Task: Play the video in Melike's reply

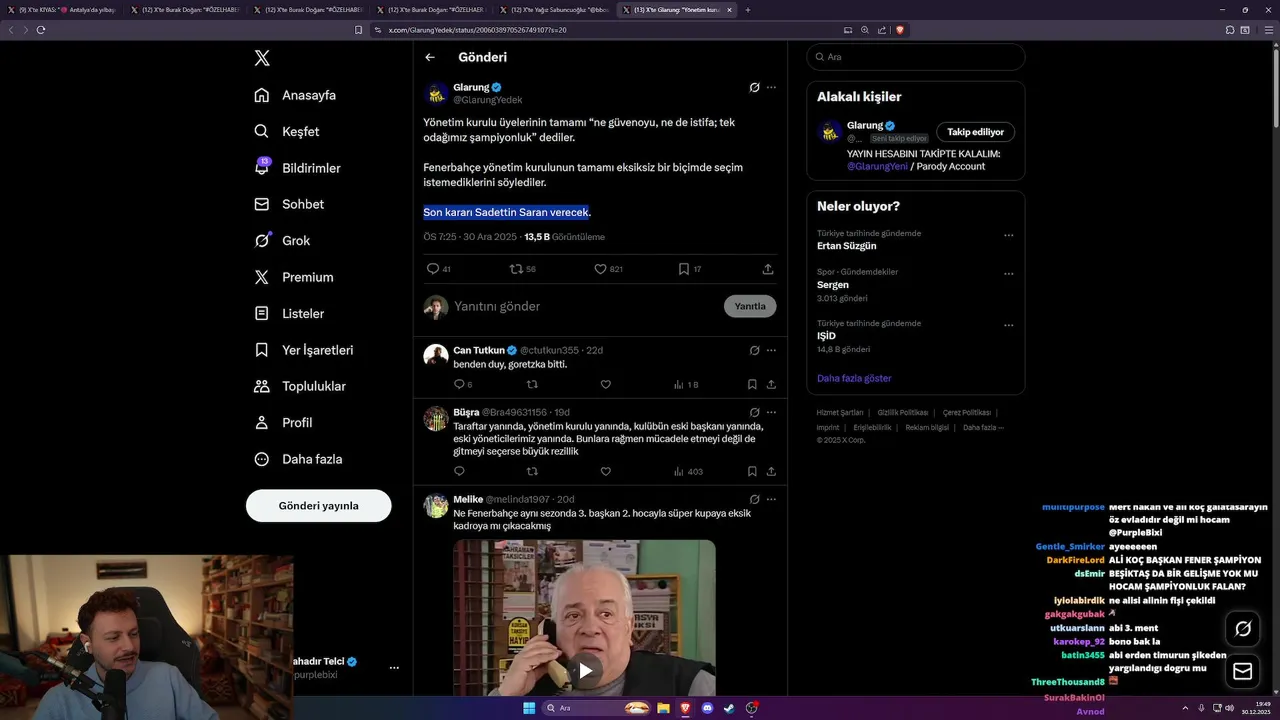Action: point(585,671)
